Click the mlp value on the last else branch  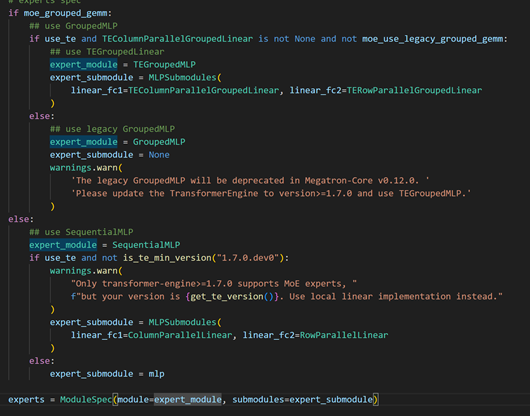156,374
